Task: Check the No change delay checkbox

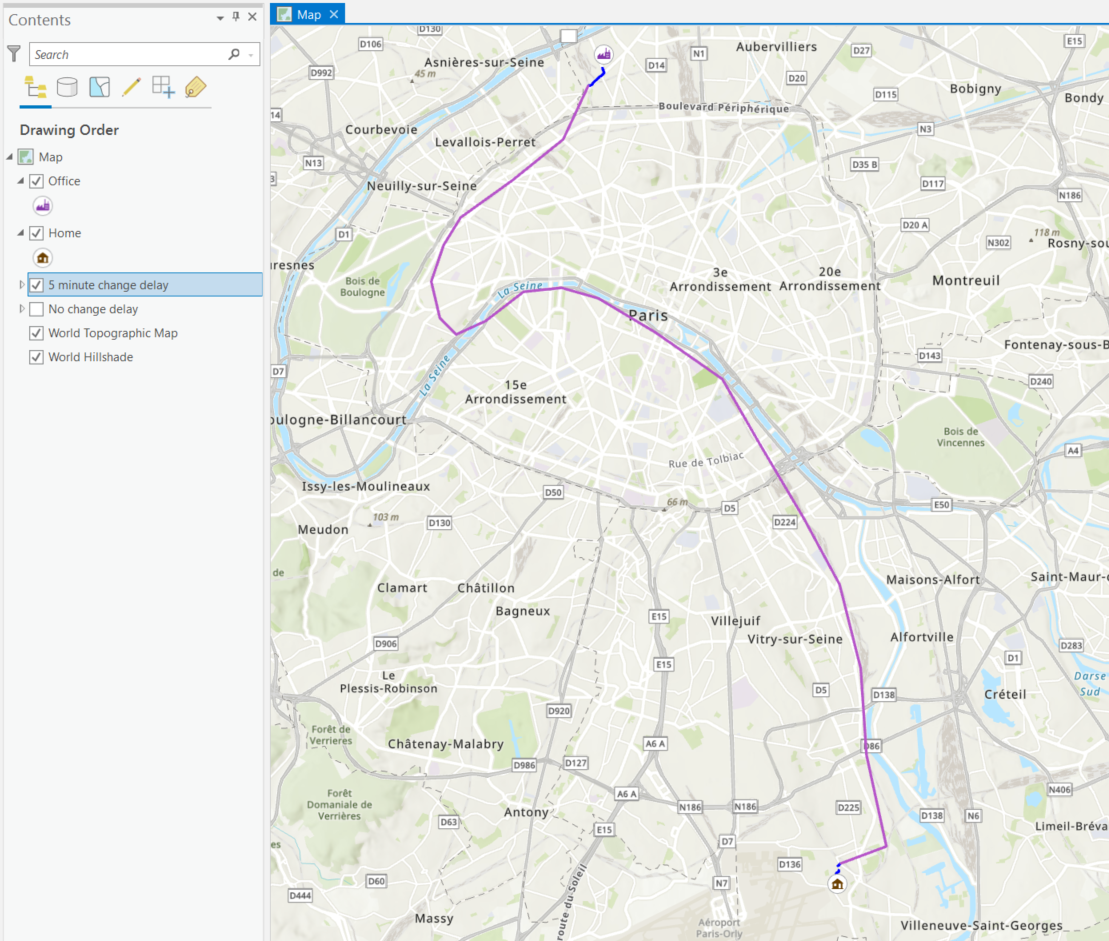Action: coord(37,309)
